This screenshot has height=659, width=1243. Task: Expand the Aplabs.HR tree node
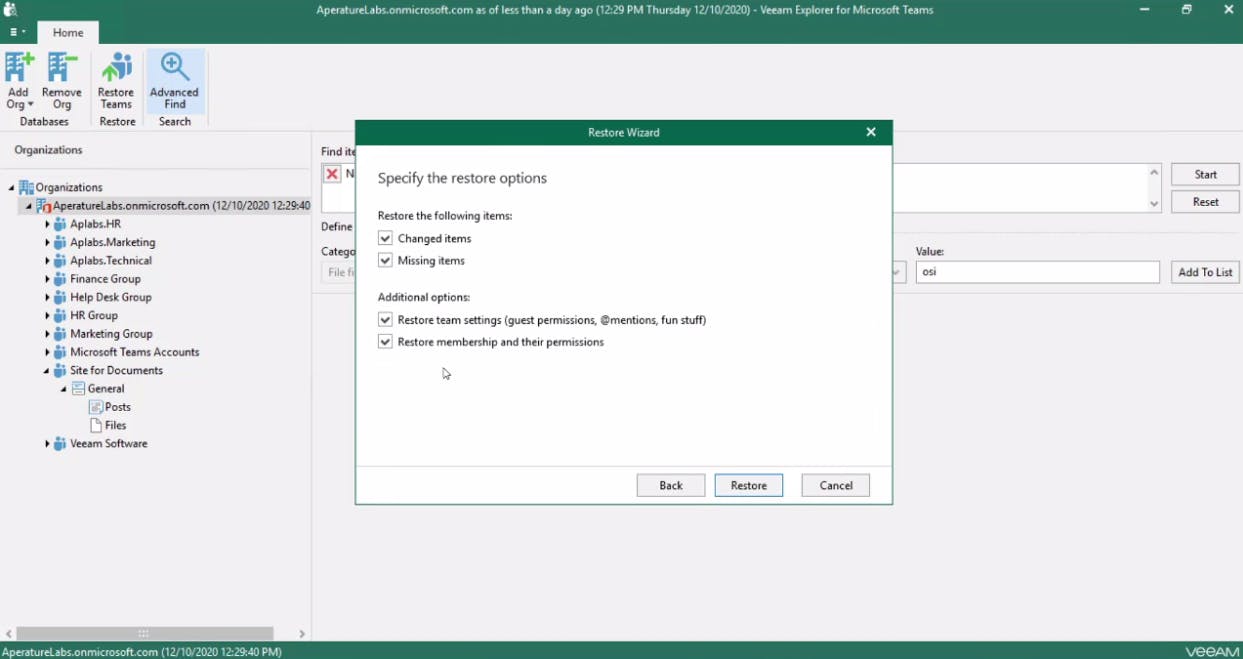47,224
